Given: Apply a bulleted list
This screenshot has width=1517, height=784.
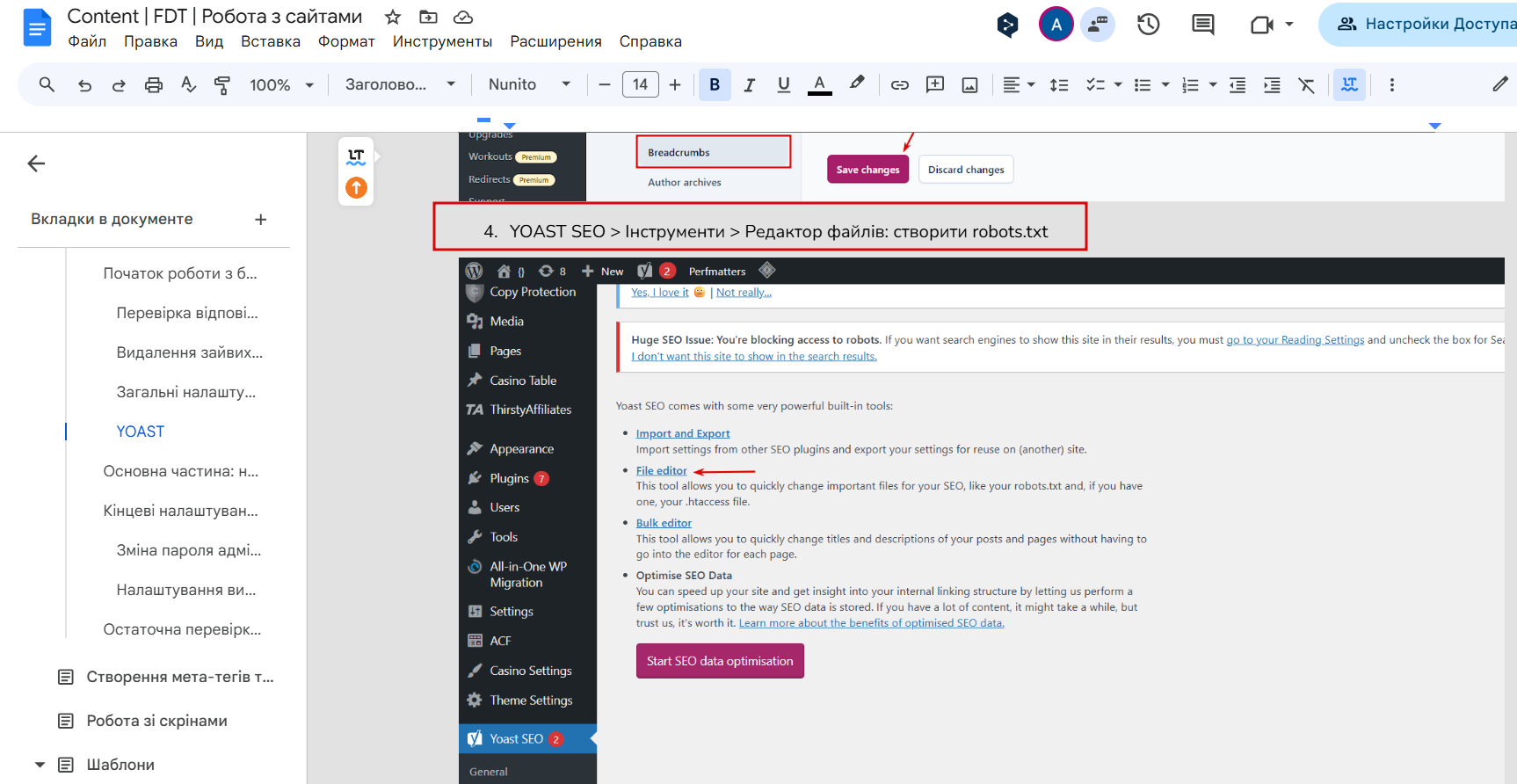Looking at the screenshot, I should (1142, 85).
